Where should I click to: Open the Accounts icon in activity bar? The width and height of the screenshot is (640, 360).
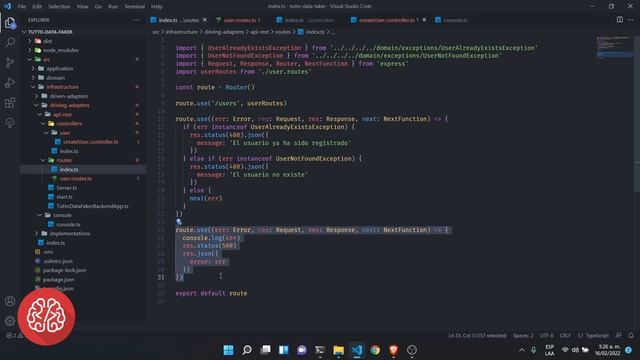10,301
